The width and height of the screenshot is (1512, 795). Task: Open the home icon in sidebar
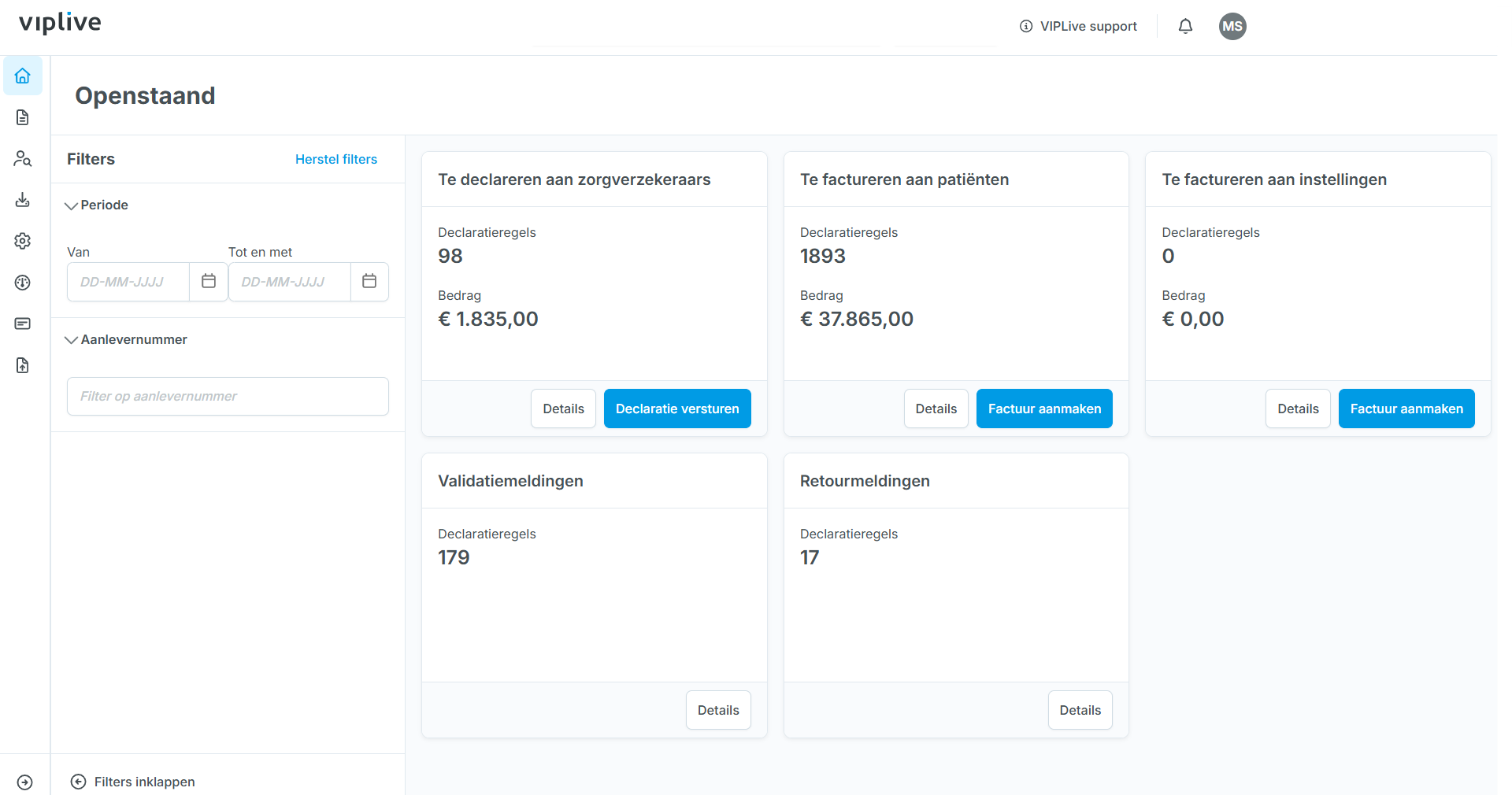(23, 76)
